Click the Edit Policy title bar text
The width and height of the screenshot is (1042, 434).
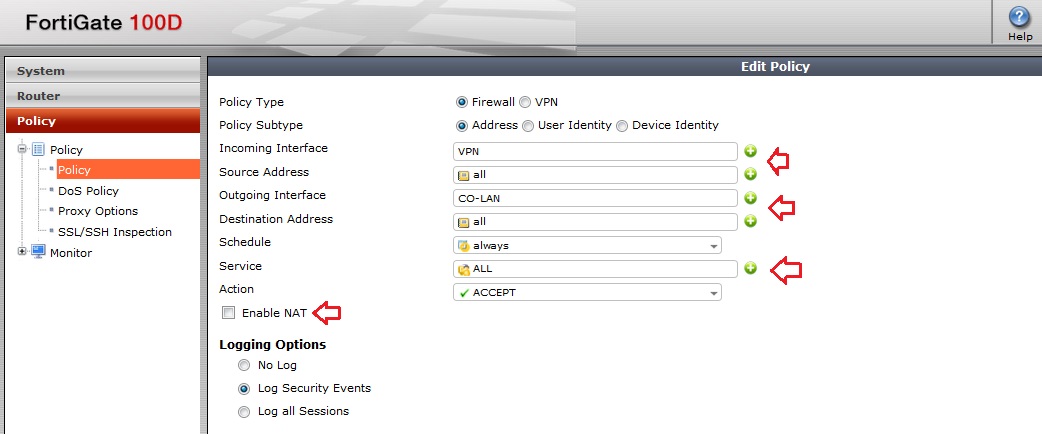click(776, 66)
